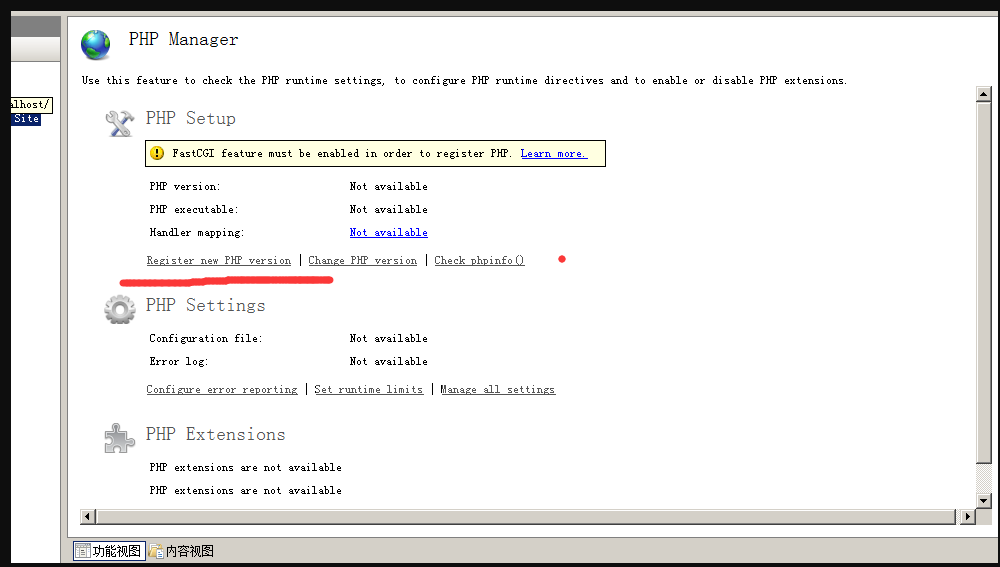Click FastCGI feature must be enabled message
The image size is (1000, 567).
pos(342,154)
